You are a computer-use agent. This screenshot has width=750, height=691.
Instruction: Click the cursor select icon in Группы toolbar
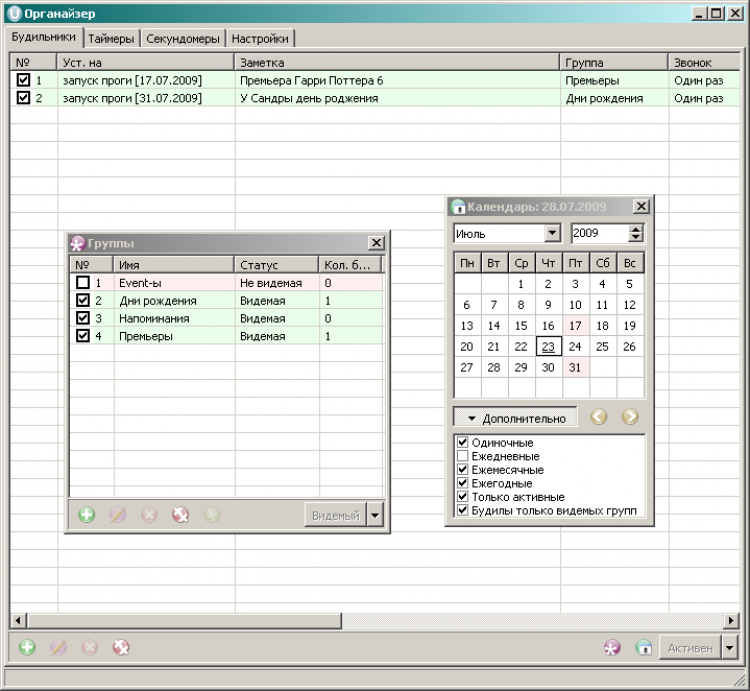pyautogui.click(x=211, y=515)
